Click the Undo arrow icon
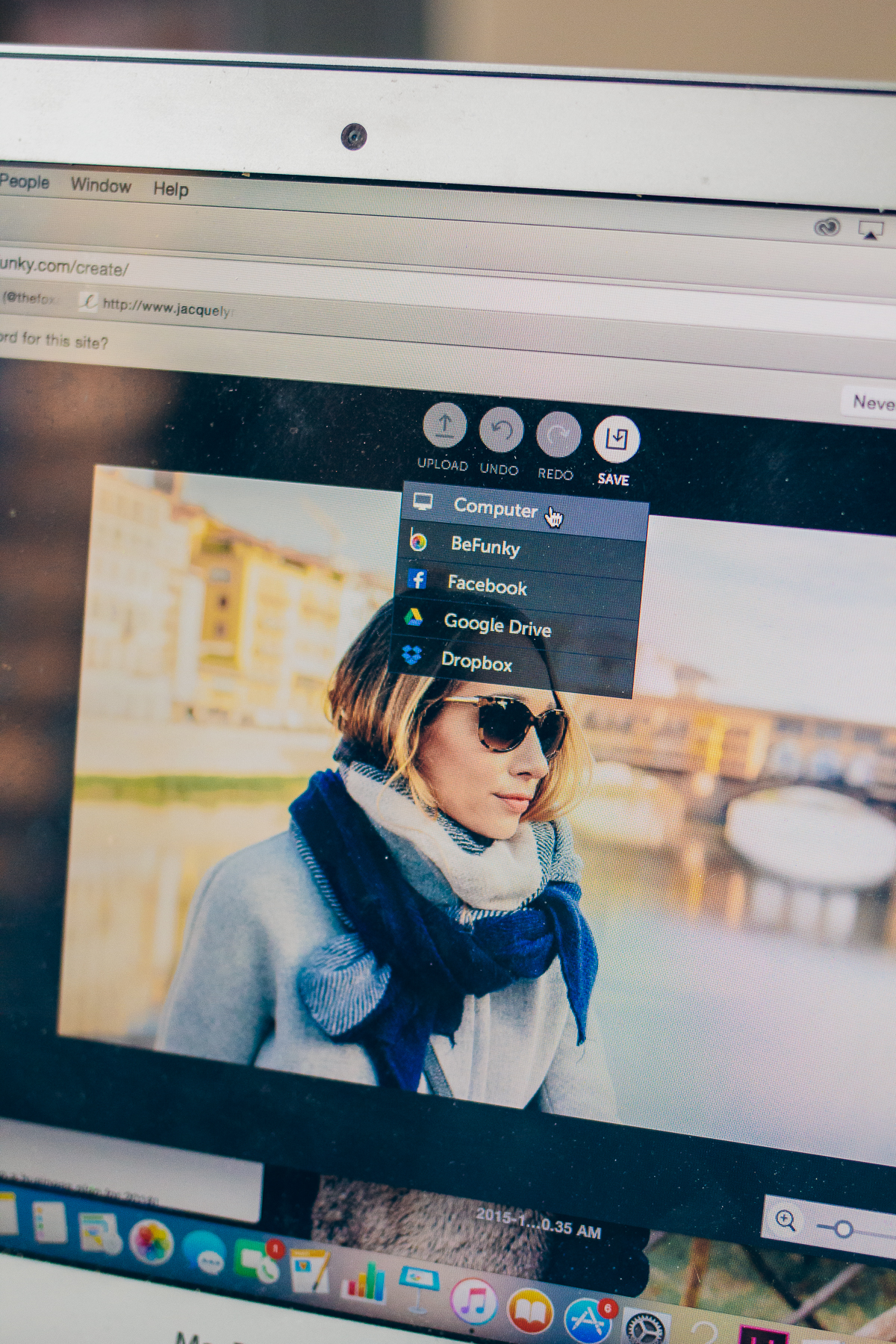 [x=500, y=430]
